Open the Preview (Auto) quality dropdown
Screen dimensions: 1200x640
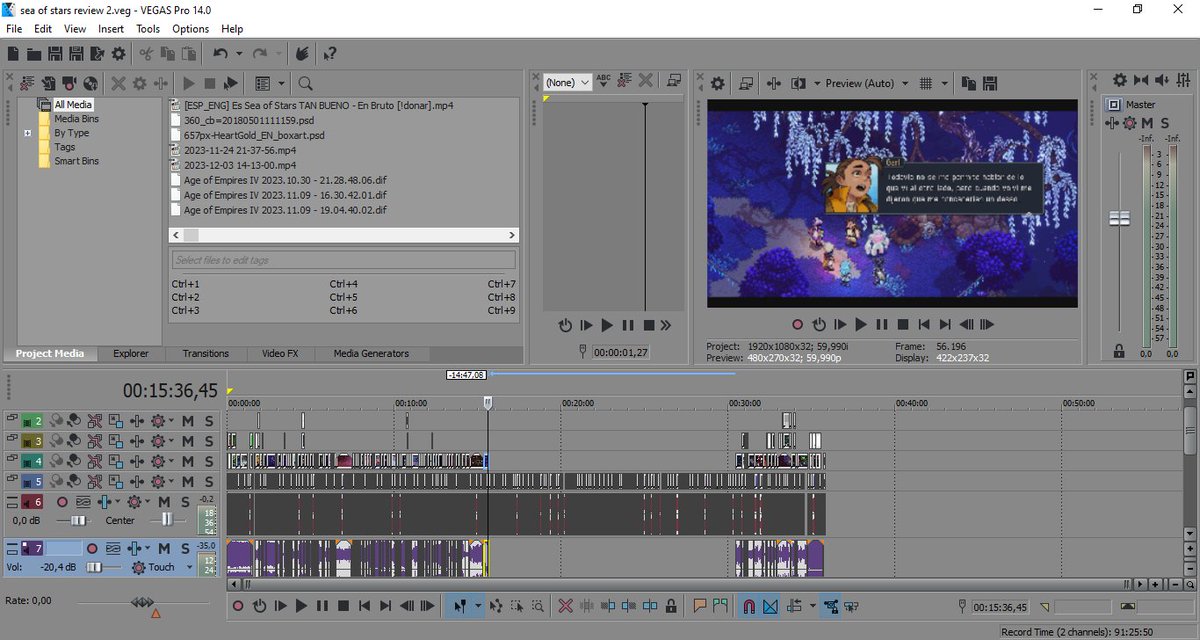pos(905,83)
